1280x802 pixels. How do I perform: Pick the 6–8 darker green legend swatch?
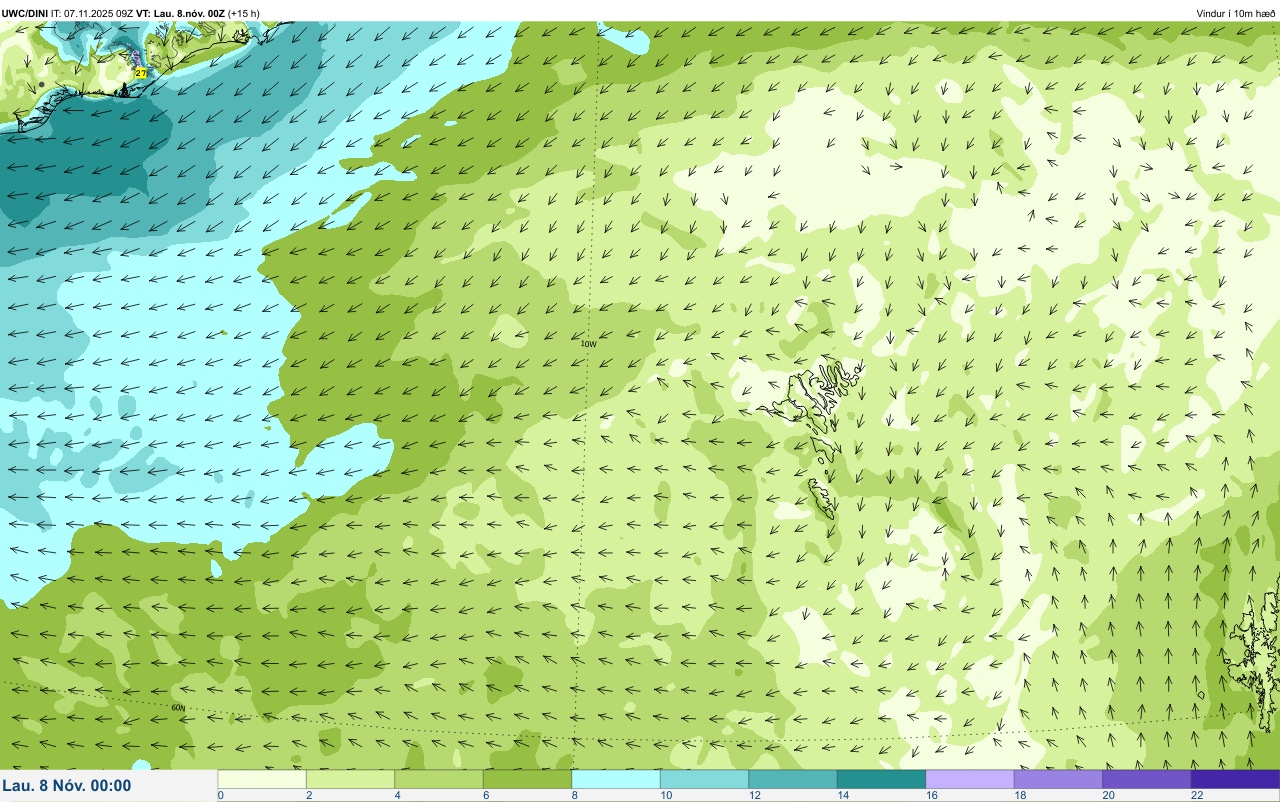(x=527, y=779)
